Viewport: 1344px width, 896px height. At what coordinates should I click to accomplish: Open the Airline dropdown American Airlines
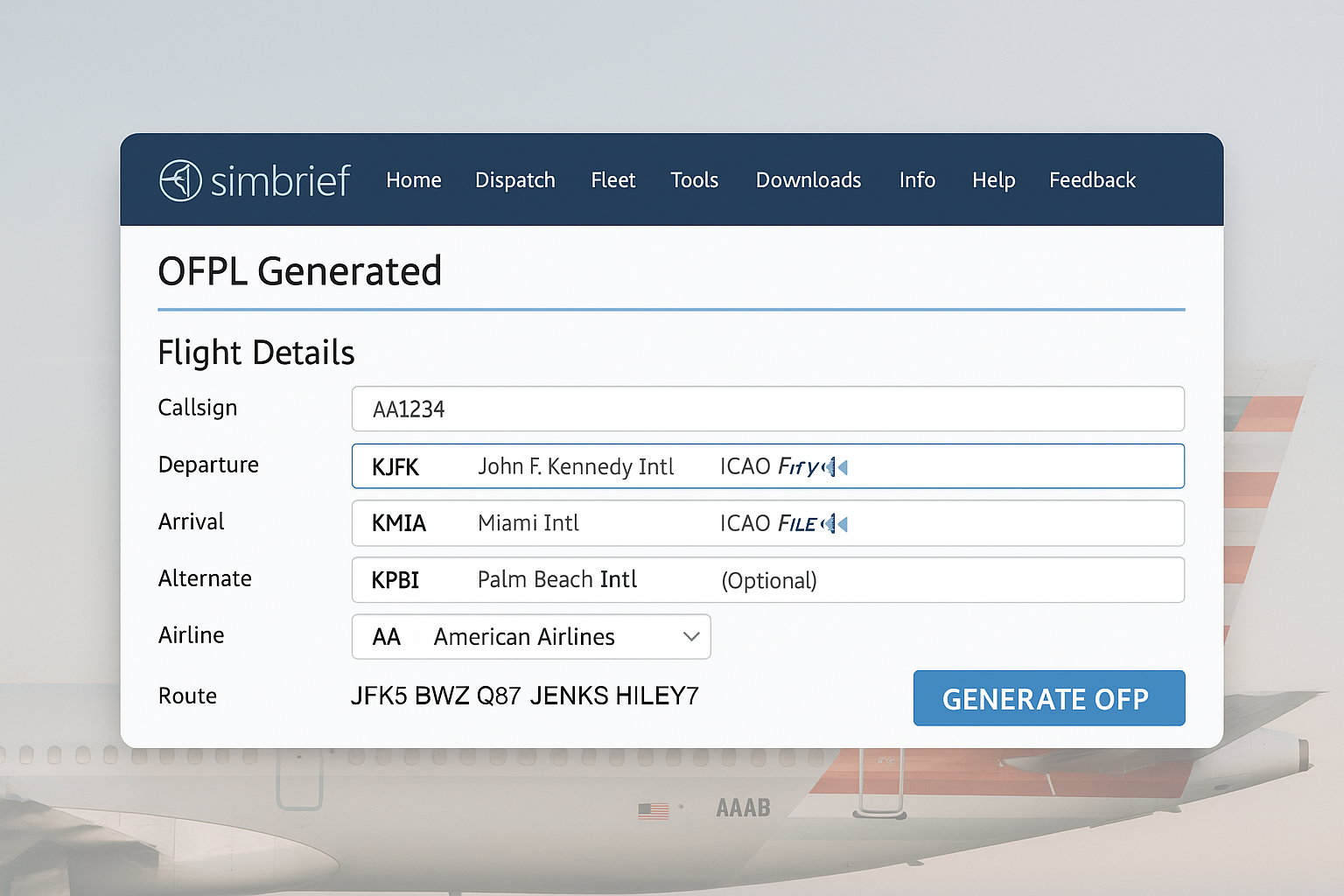[x=531, y=637]
